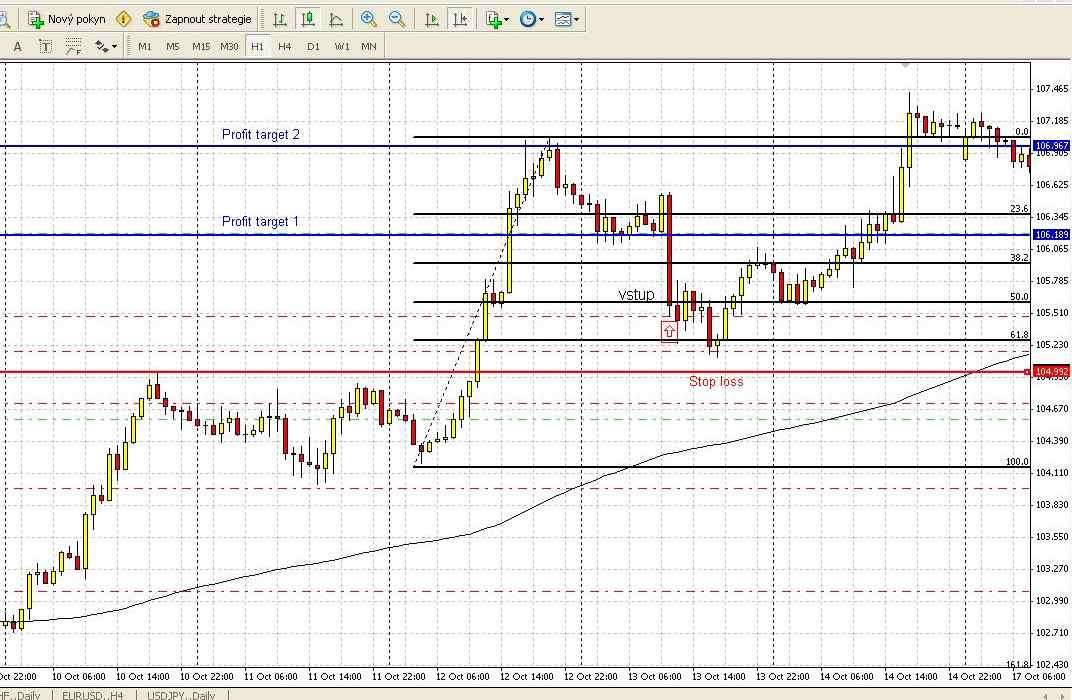The height and width of the screenshot is (700, 1072).
Task: Click the '14 Oct 14:00' time label
Action: (911, 677)
